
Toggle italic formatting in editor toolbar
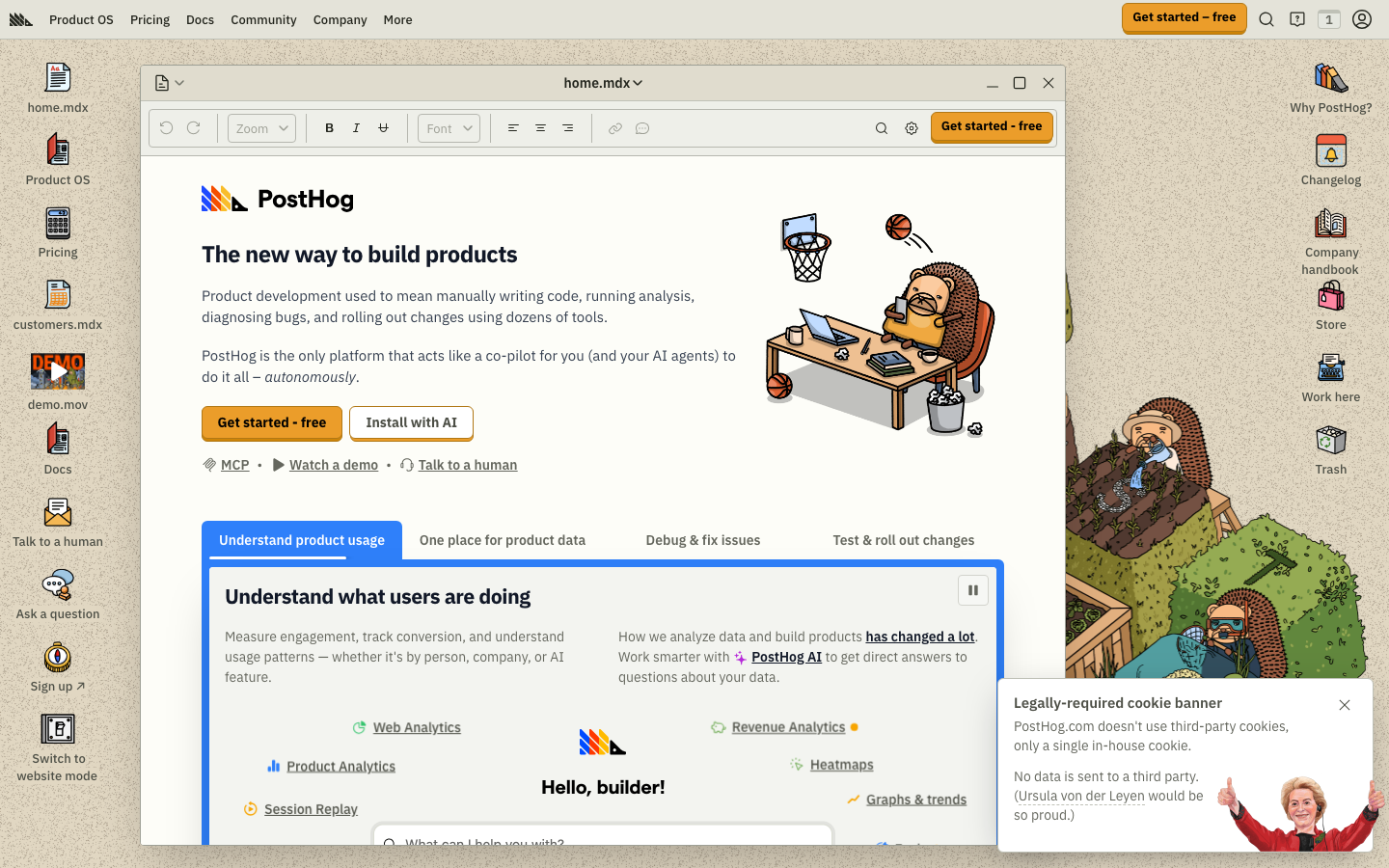point(356,128)
